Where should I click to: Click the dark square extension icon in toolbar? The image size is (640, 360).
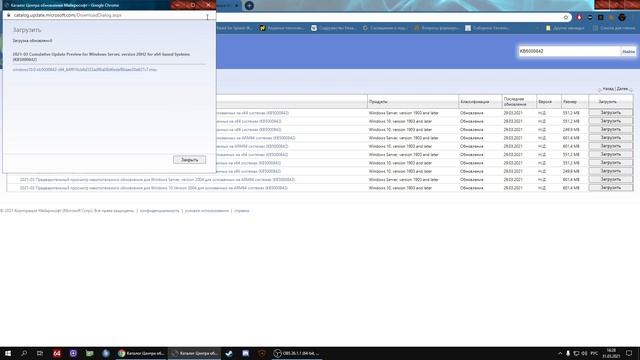[x=600, y=18]
